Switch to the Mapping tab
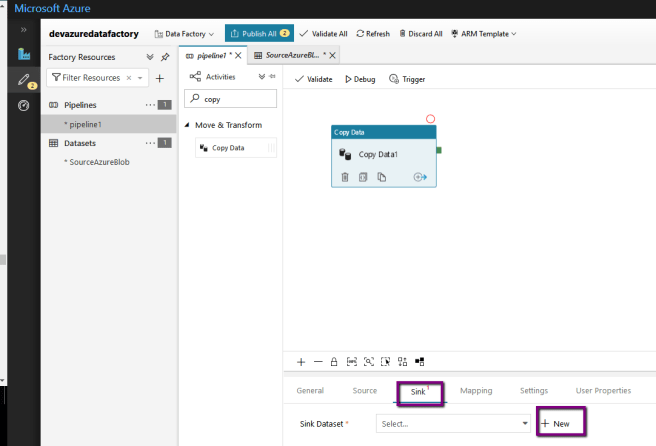This screenshot has height=446, width=656. pyautogui.click(x=475, y=390)
